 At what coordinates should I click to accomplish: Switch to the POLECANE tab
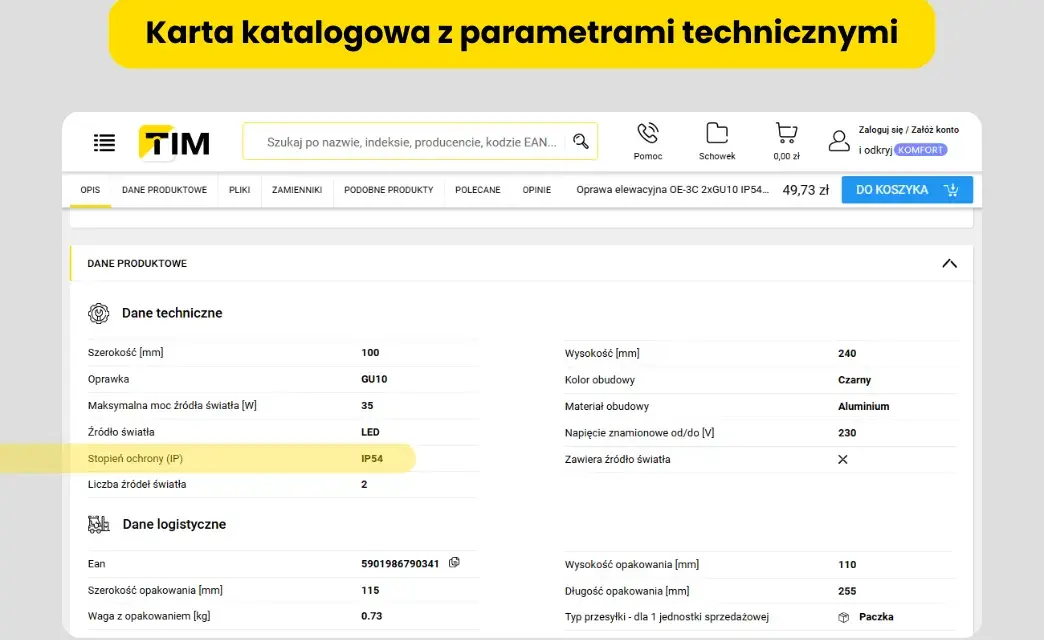click(478, 190)
